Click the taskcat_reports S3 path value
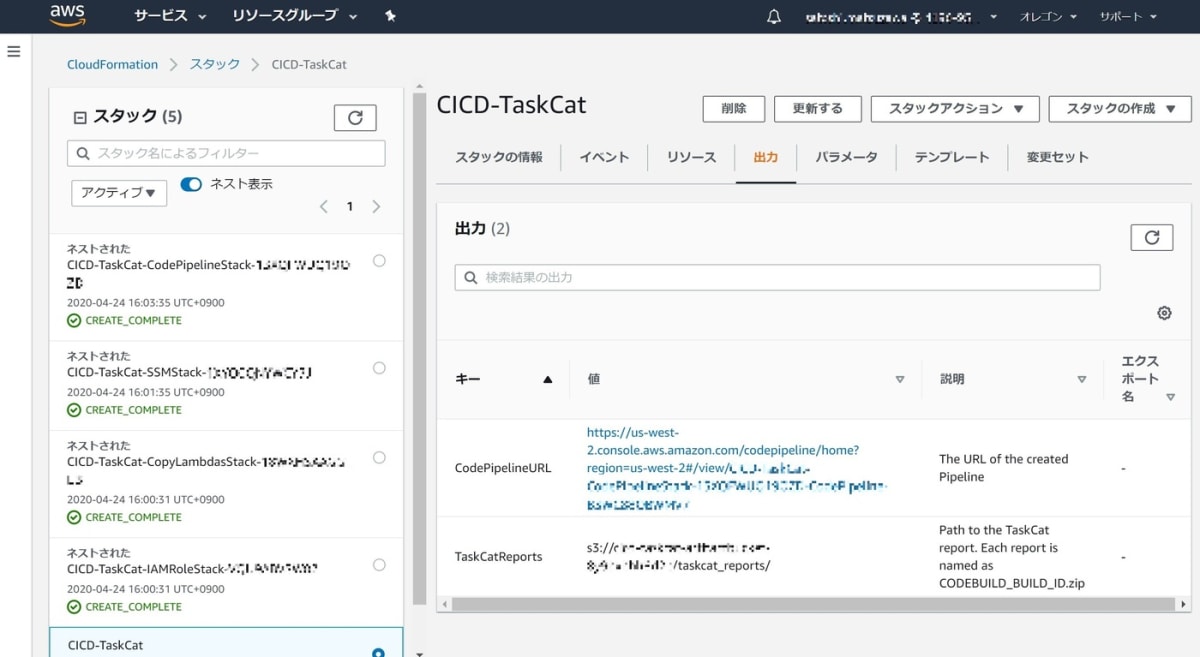 pos(679,557)
